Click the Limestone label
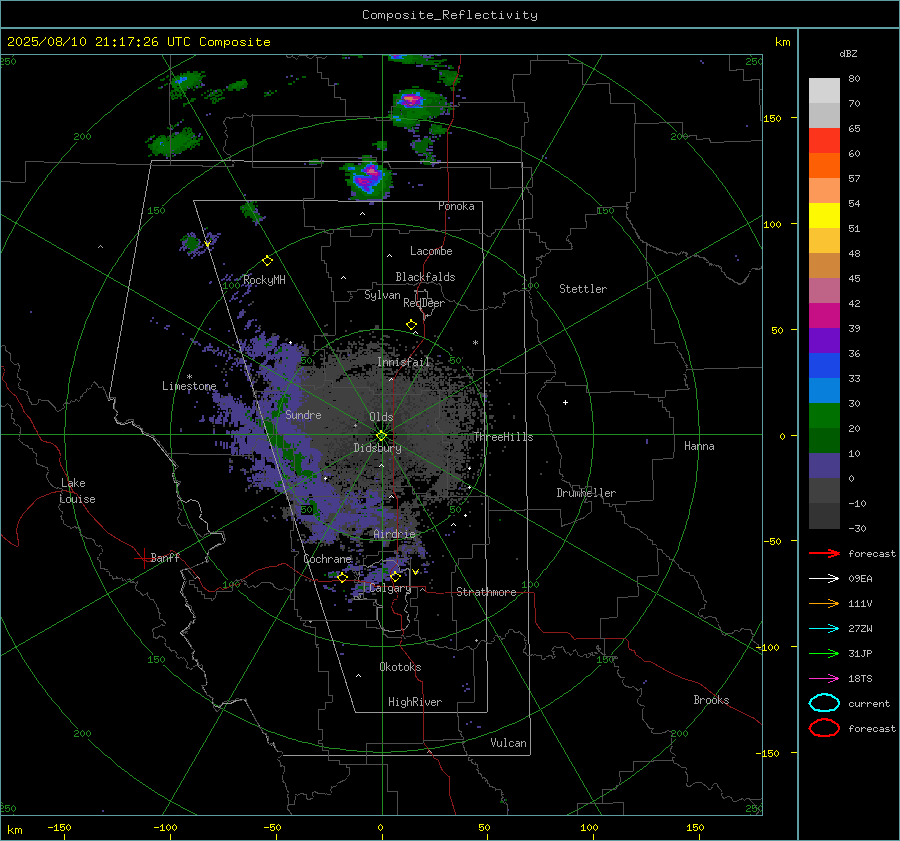 point(189,386)
